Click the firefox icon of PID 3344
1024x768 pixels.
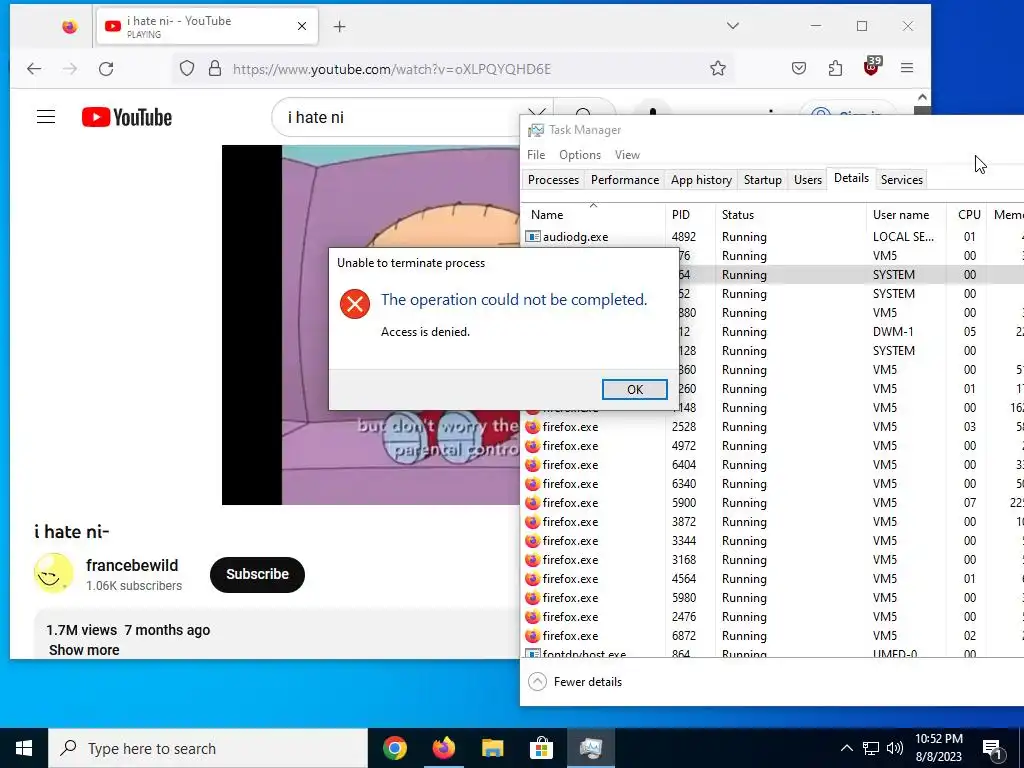(x=532, y=541)
